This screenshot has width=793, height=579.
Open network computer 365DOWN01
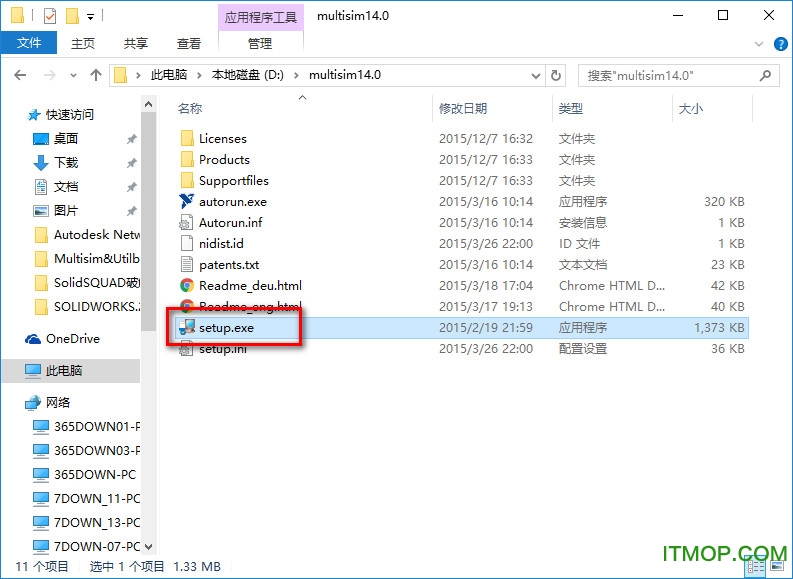86,427
